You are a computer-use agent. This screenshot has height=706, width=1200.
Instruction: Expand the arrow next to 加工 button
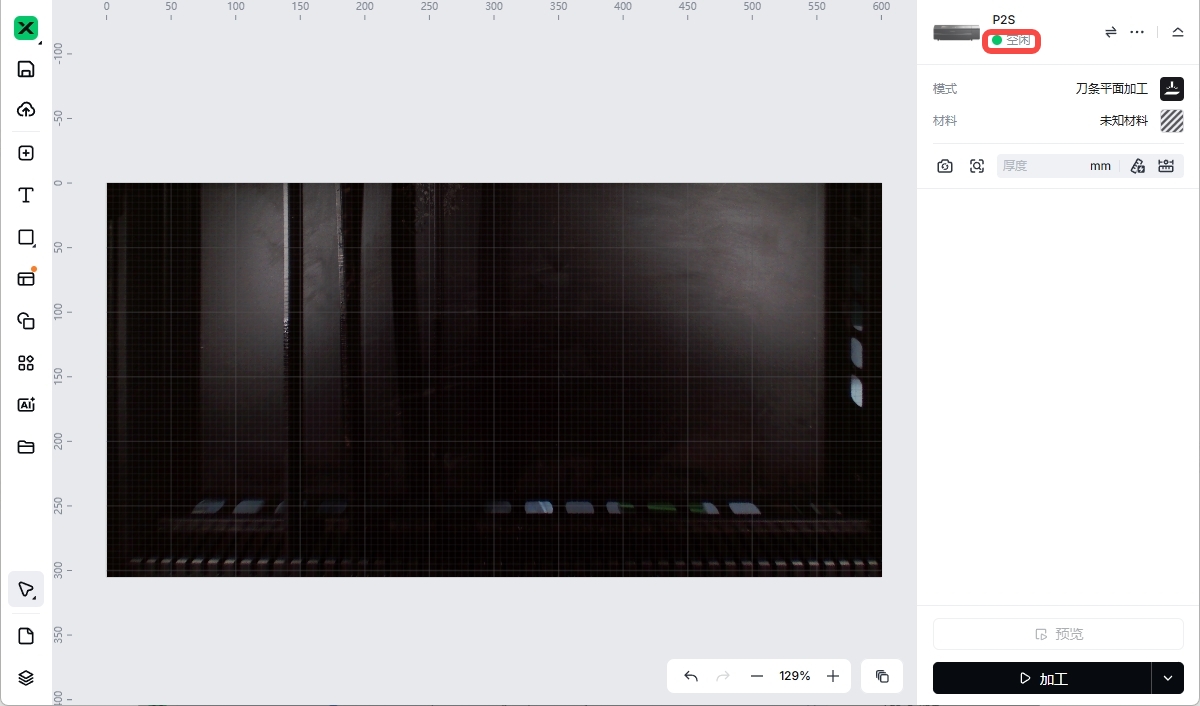pos(1167,678)
